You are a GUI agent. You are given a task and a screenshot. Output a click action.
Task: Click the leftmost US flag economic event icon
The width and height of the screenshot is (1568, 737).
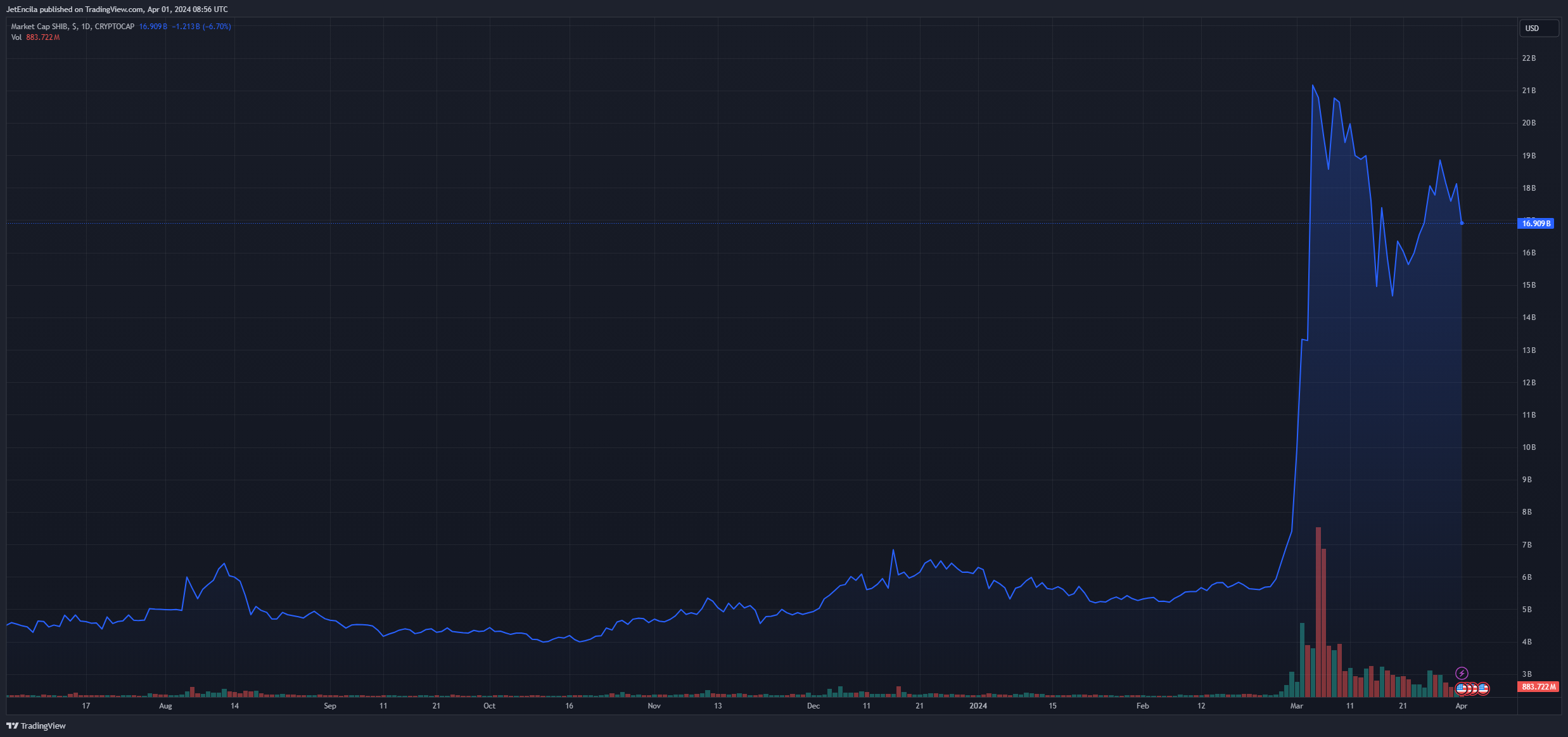1461,688
